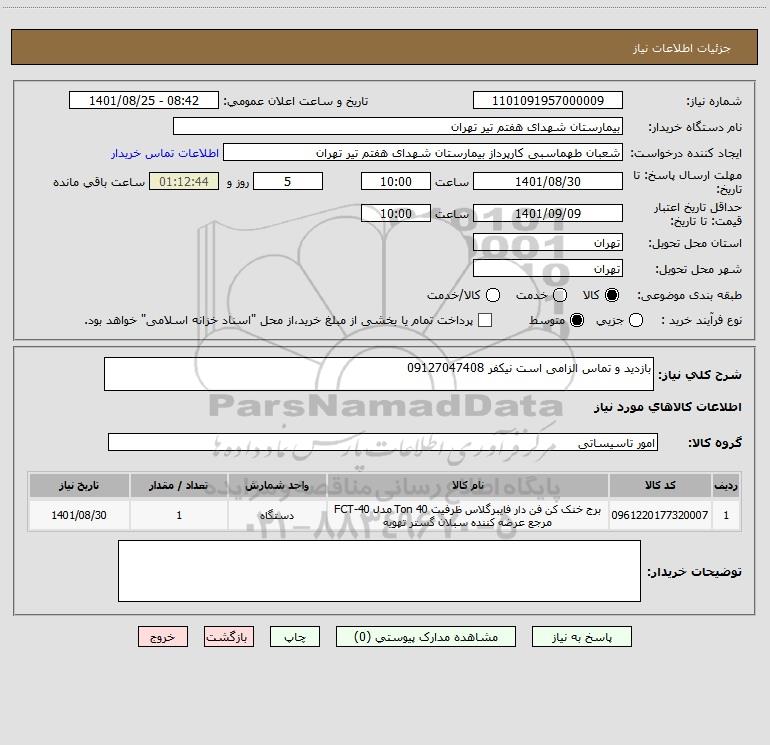Viewport: 770px width, 745px height.
Task: Select the کالا radio button
Action: tap(612, 295)
